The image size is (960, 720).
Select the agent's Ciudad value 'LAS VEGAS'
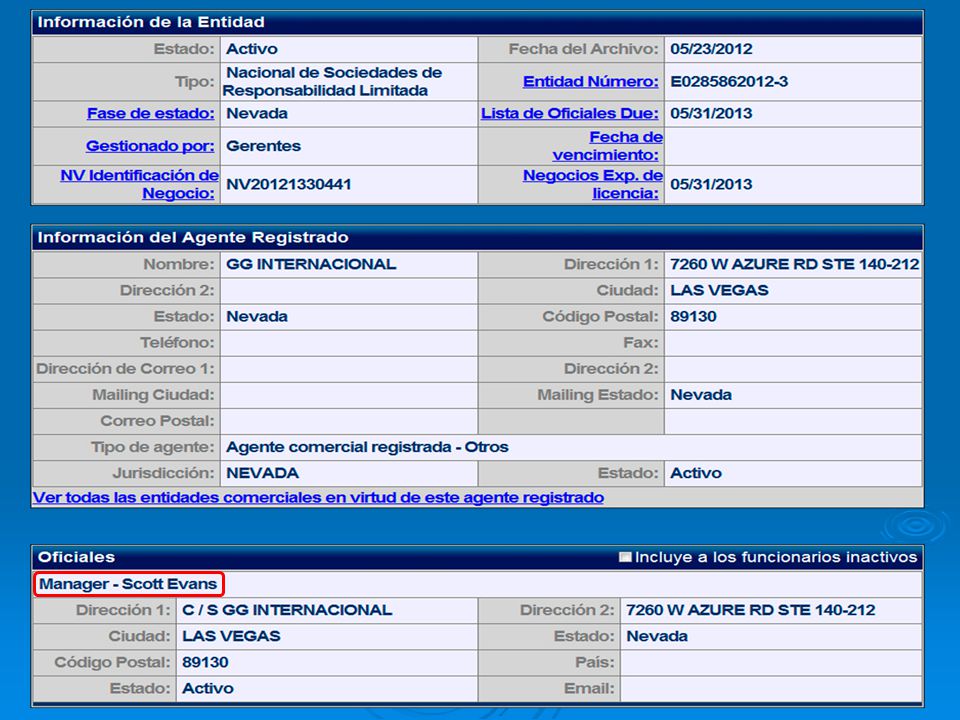pyautogui.click(x=719, y=290)
